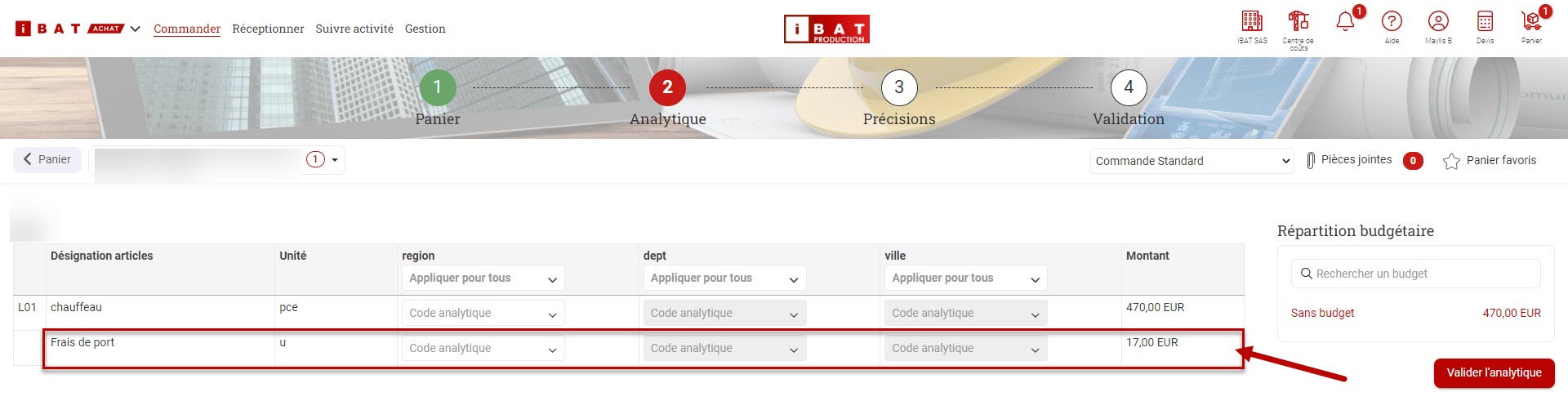Open the Maylis B user profile
Viewport: 1568px width, 410px height.
tap(1438, 22)
